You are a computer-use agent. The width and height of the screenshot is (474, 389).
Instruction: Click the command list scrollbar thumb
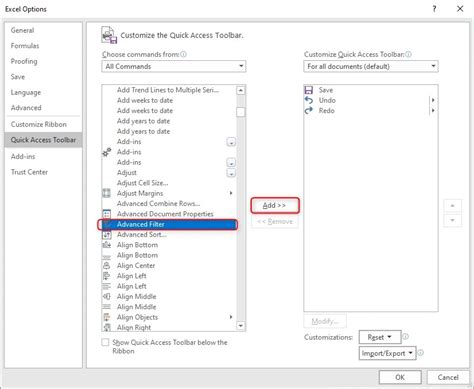(x=241, y=112)
